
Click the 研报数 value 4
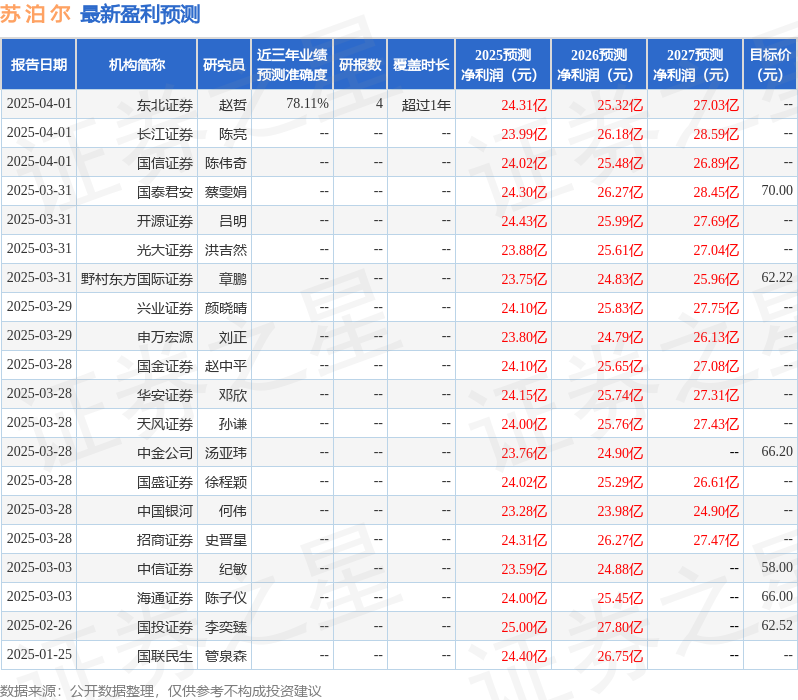click(x=379, y=103)
